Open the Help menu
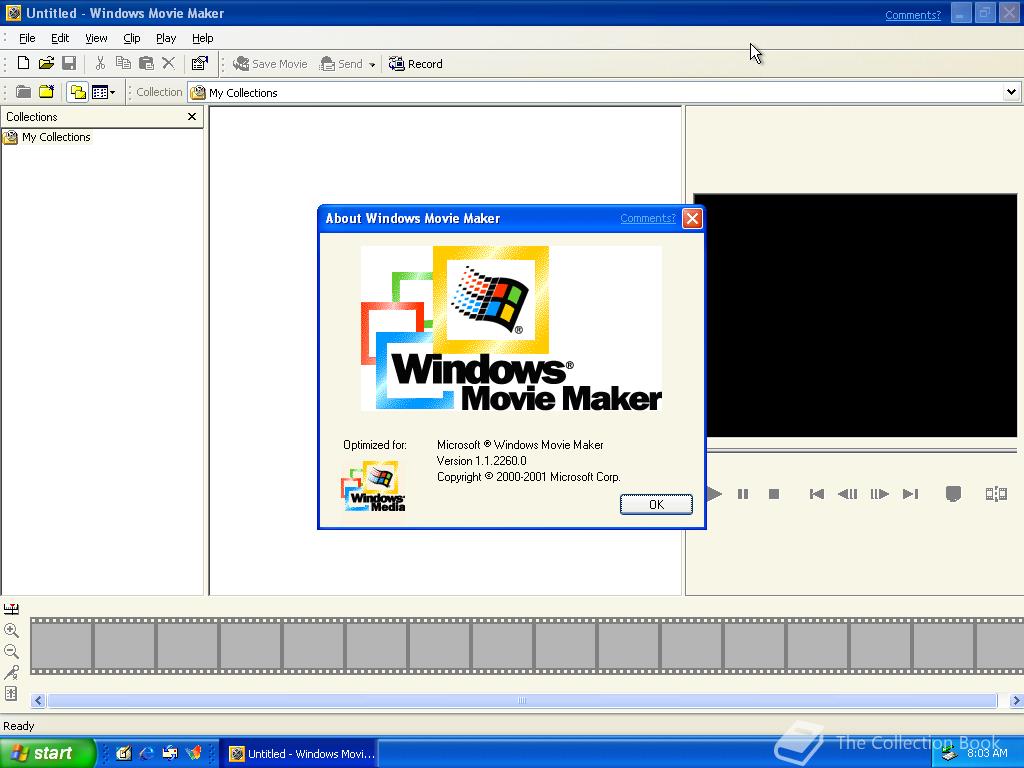 tap(202, 38)
